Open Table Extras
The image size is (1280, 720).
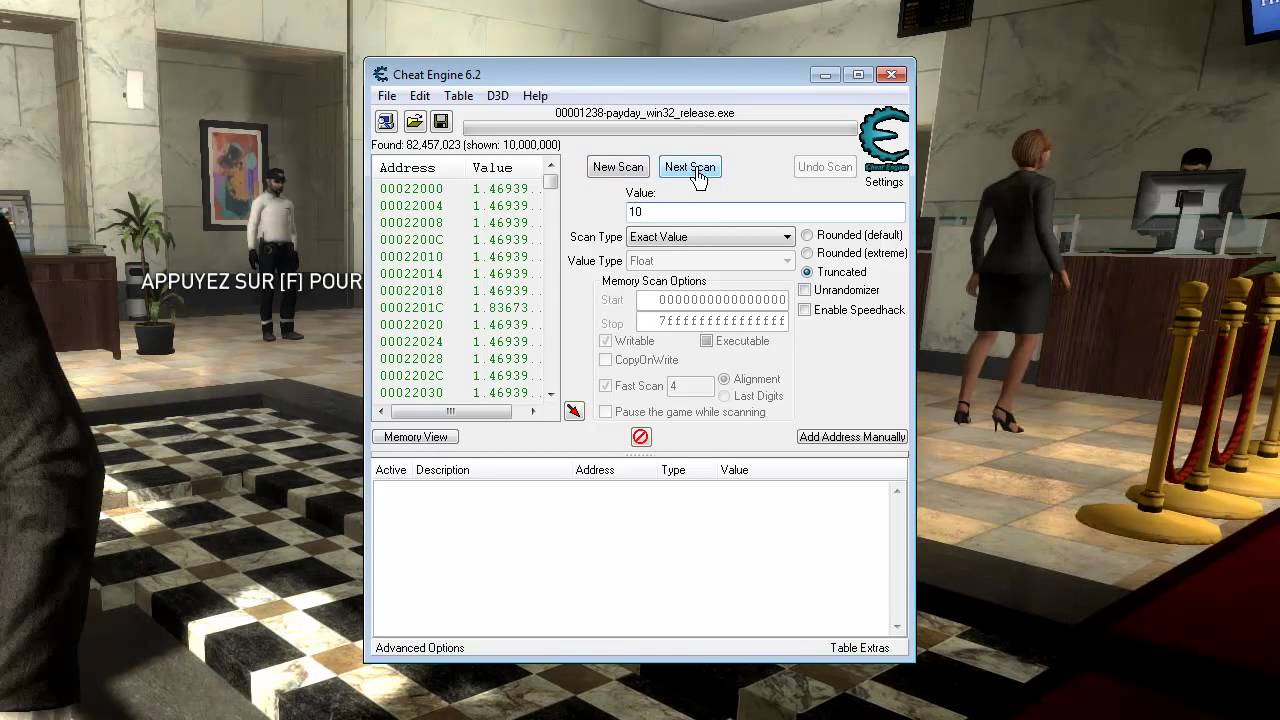click(859, 648)
